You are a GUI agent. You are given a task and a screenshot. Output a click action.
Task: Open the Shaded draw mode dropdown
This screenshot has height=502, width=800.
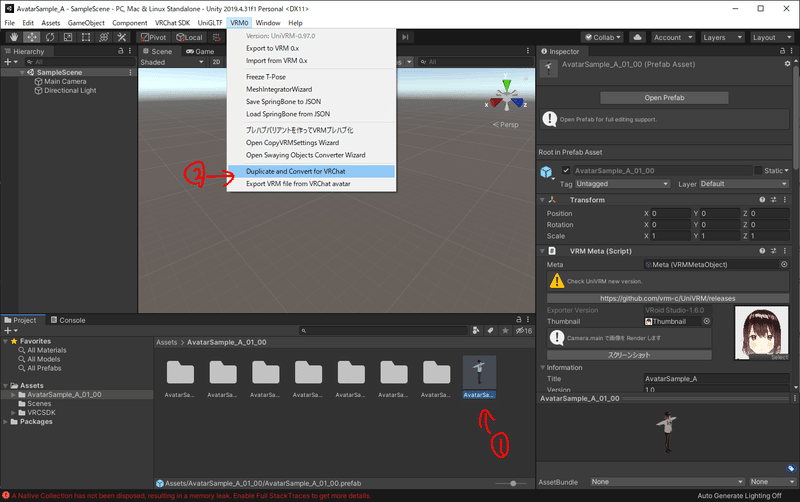coord(172,62)
